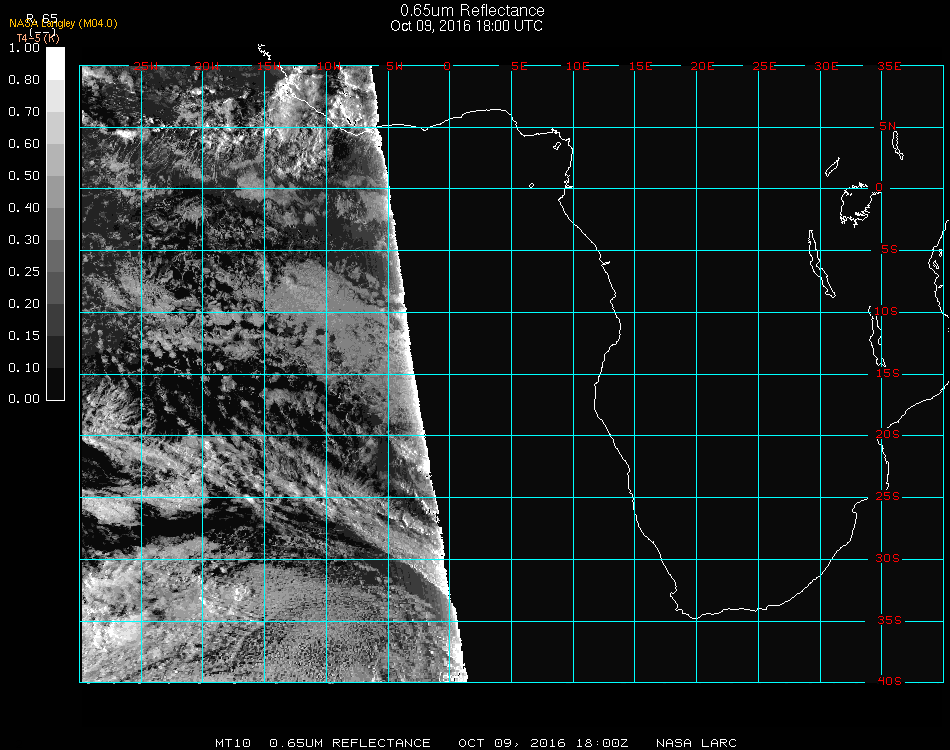
Task: Click the 15E longitude label
Action: tap(640, 66)
